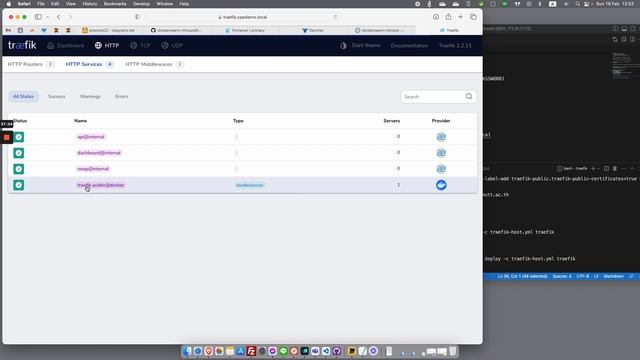Open the Develop menu
The height and width of the screenshot is (360, 640).
pyautogui.click(x=141, y=4)
